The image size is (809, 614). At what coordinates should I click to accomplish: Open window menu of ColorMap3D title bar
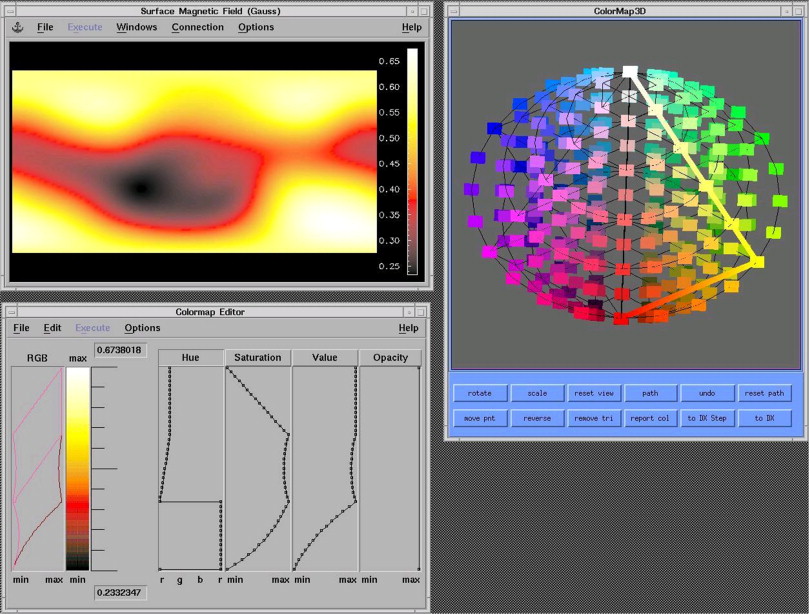pyautogui.click(x=453, y=11)
